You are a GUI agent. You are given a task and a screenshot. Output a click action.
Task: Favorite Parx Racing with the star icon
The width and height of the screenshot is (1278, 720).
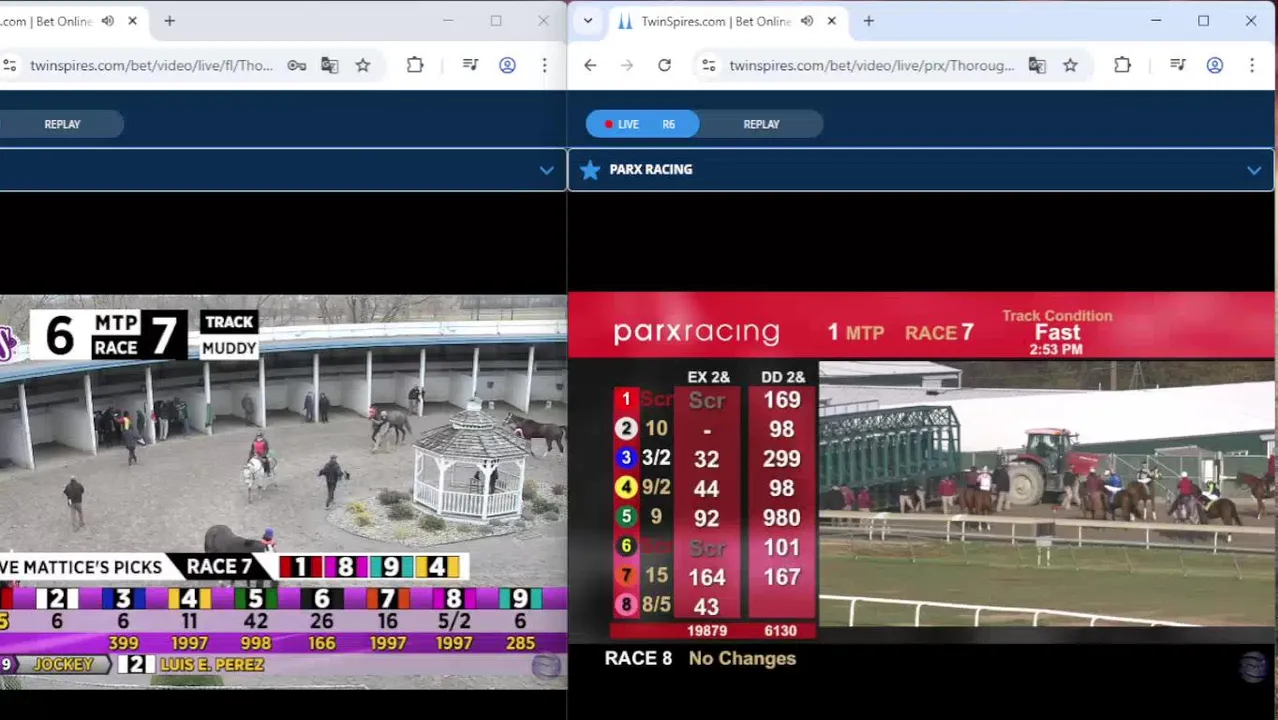(x=590, y=170)
